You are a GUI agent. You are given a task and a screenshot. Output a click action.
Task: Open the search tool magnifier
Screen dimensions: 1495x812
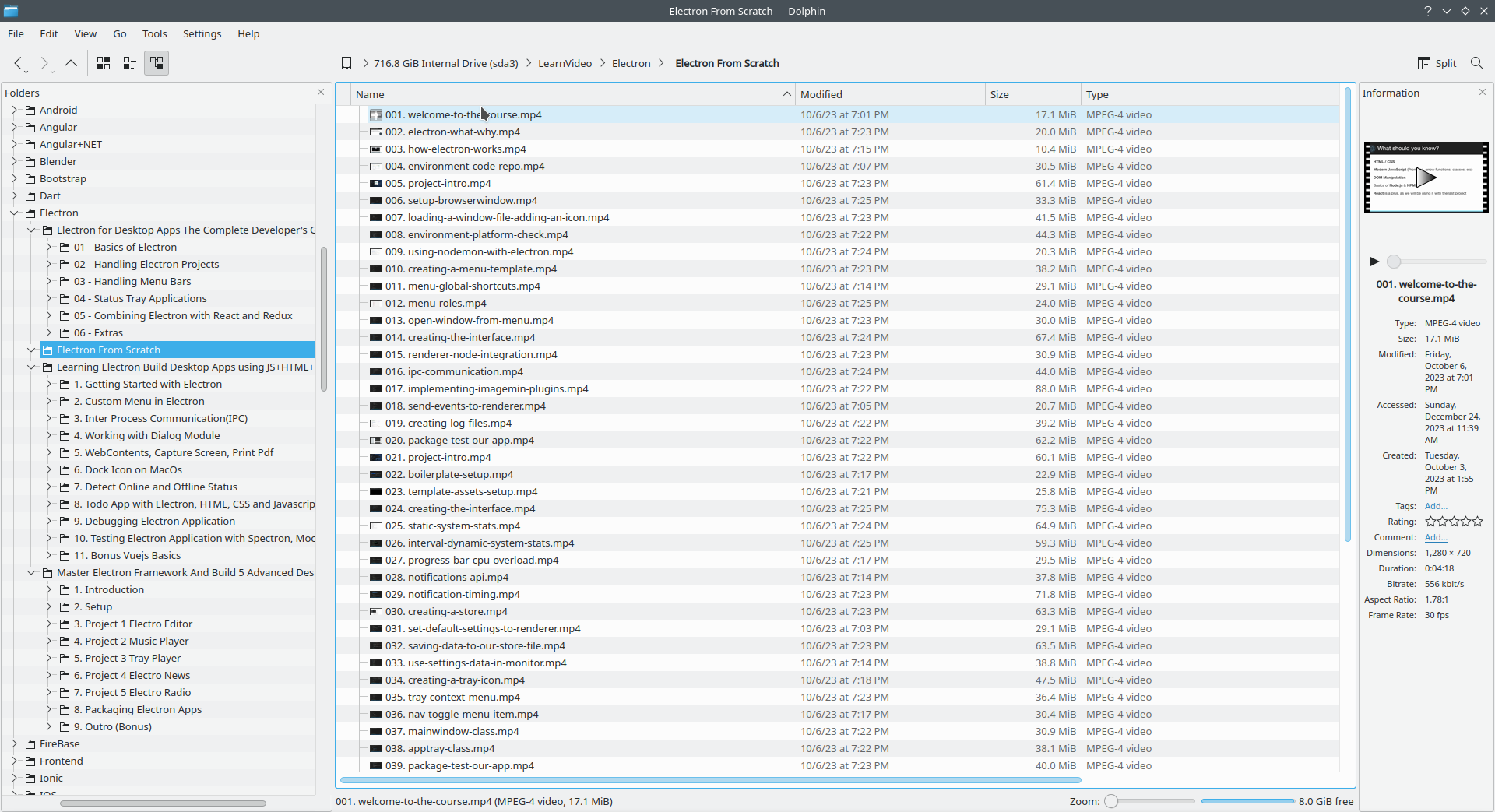[1476, 63]
